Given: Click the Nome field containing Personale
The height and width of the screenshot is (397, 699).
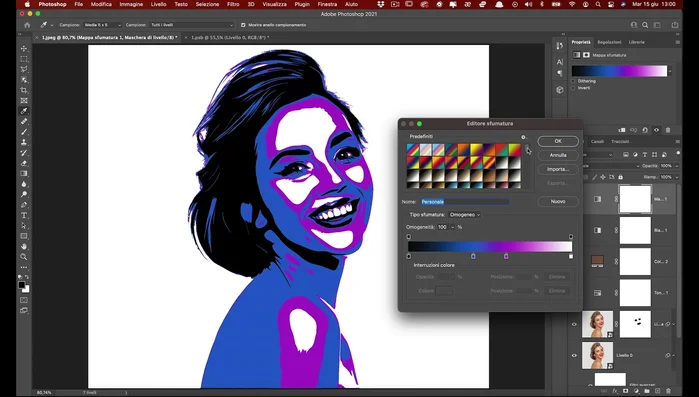Looking at the screenshot, I should 465,202.
